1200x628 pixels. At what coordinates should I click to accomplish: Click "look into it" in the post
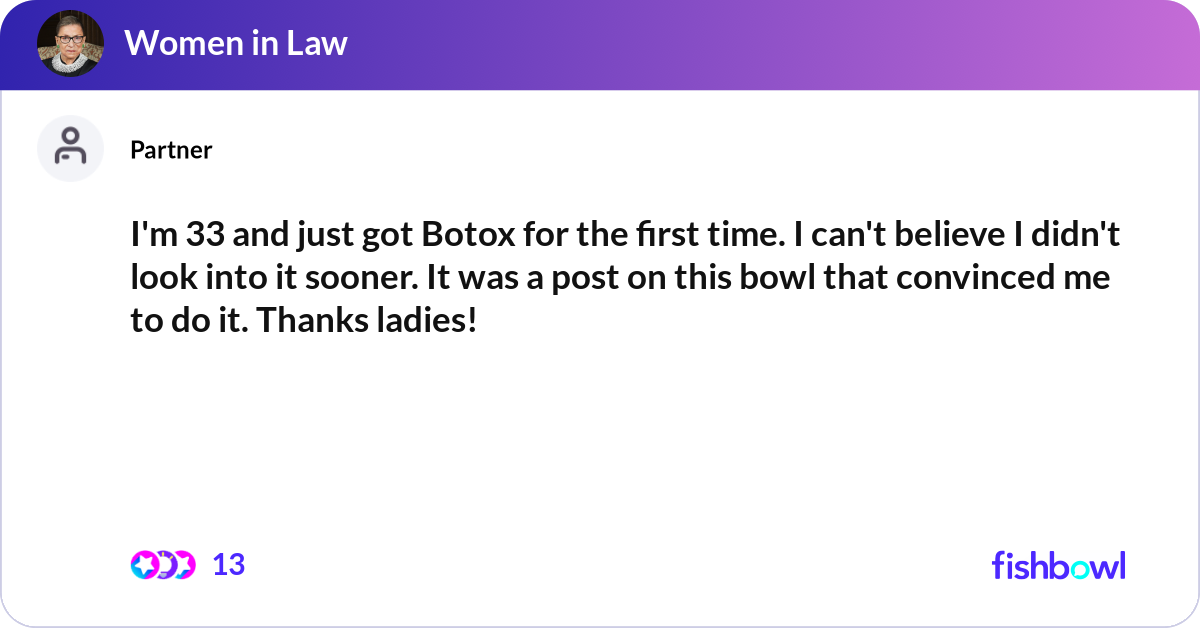[x=217, y=278]
